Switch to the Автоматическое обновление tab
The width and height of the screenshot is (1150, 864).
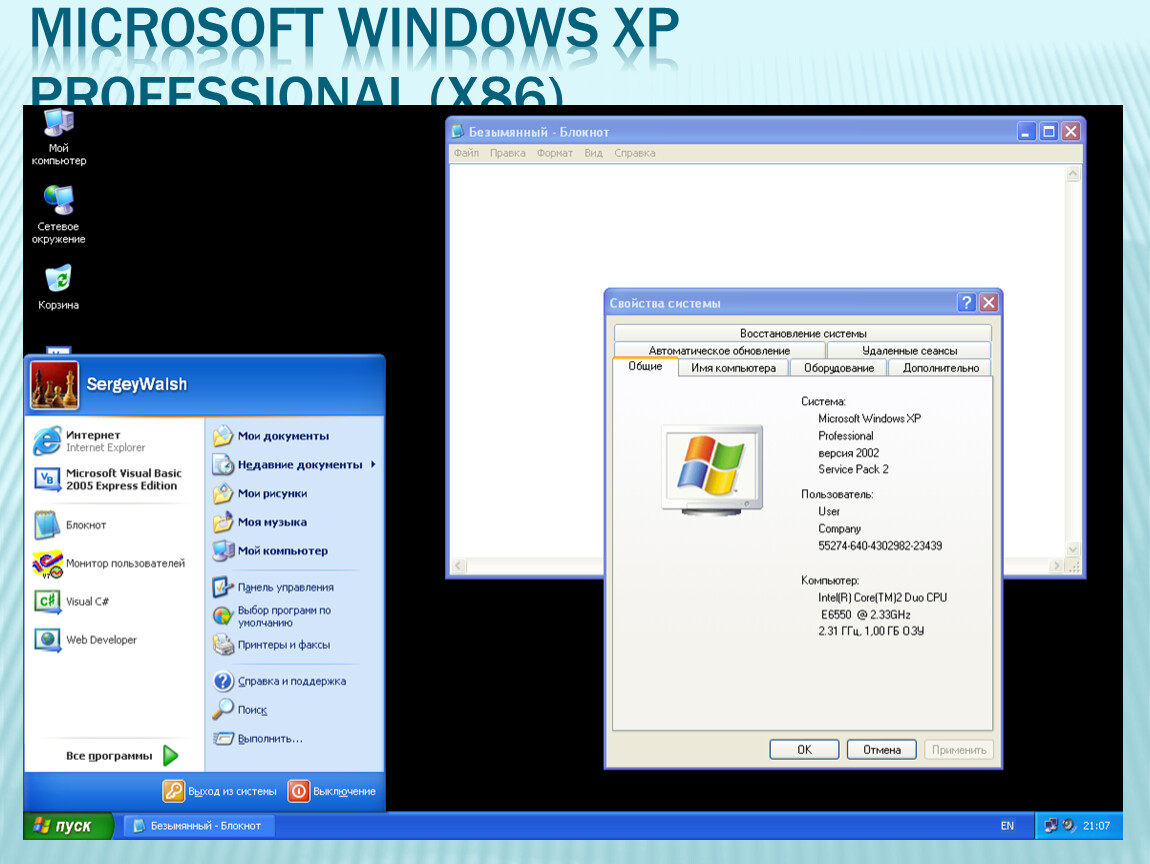point(719,351)
